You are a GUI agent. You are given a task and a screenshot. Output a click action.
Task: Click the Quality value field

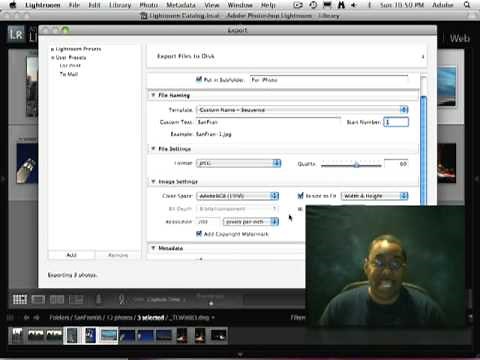(x=396, y=164)
